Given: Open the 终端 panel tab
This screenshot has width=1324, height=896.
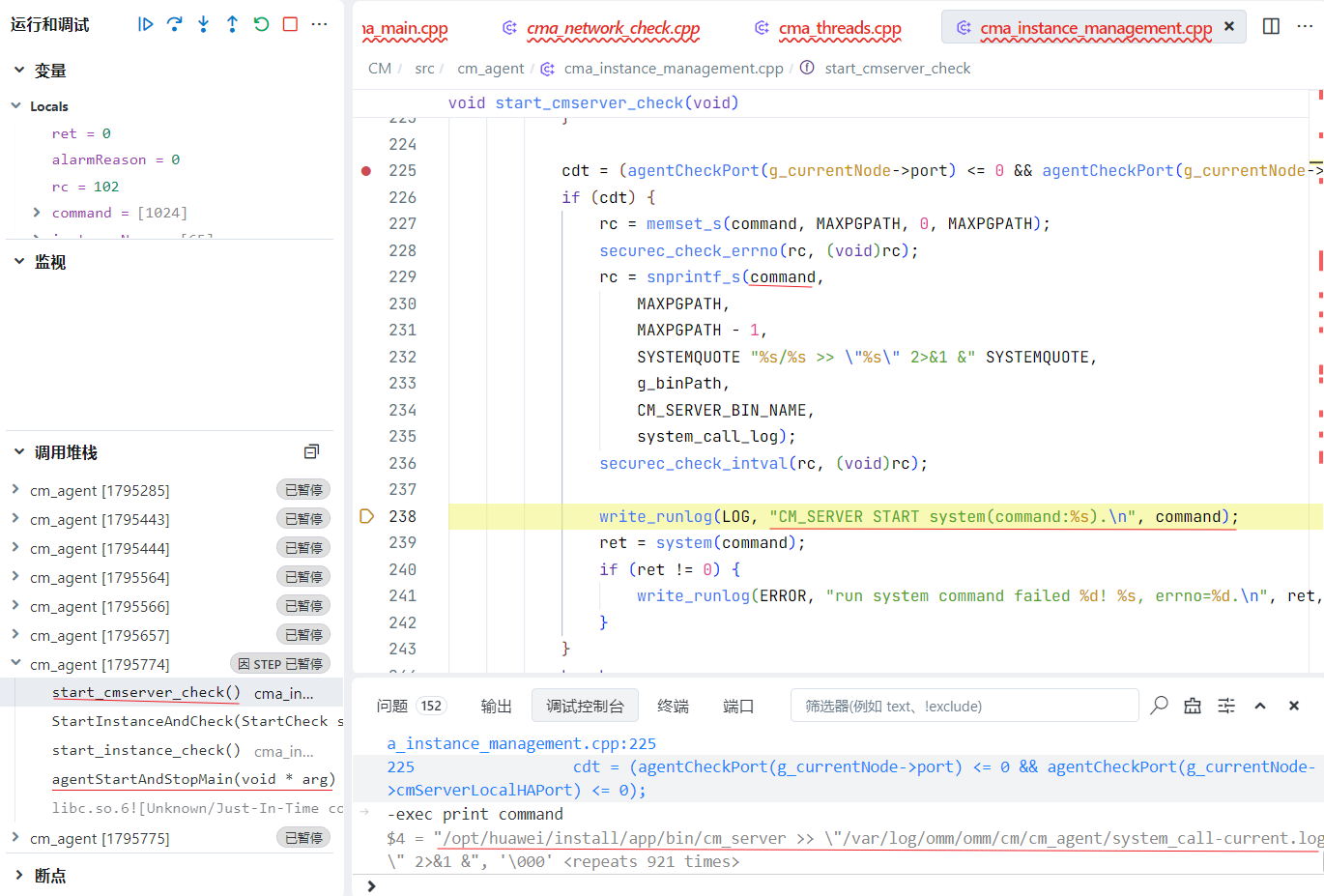Looking at the screenshot, I should [x=673, y=706].
